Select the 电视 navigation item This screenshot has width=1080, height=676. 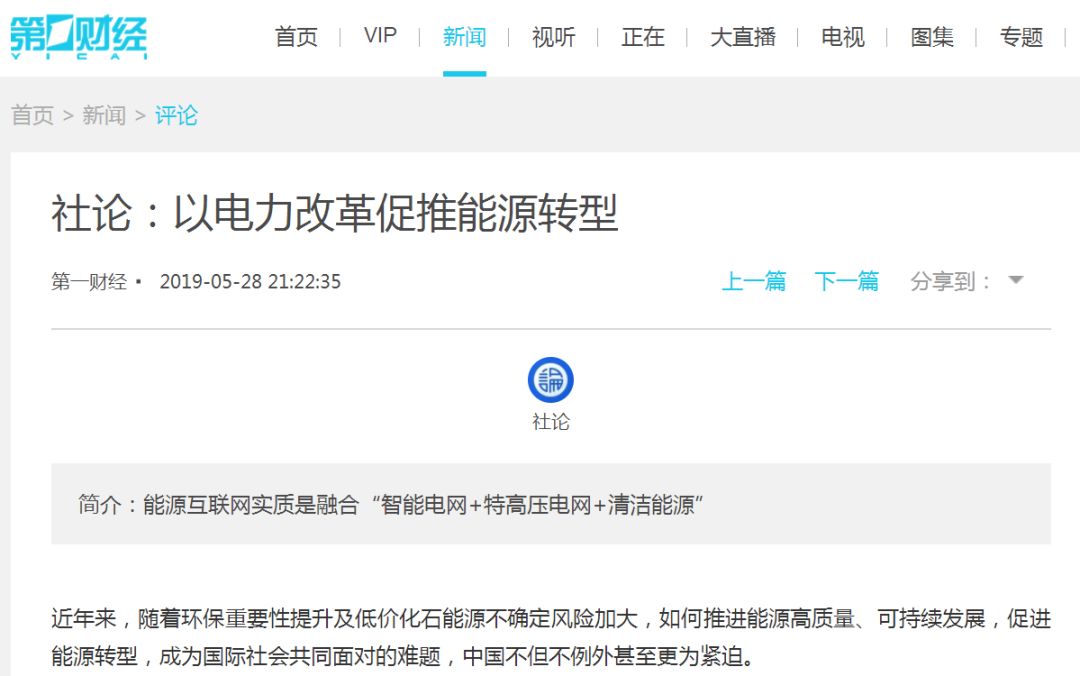[842, 37]
